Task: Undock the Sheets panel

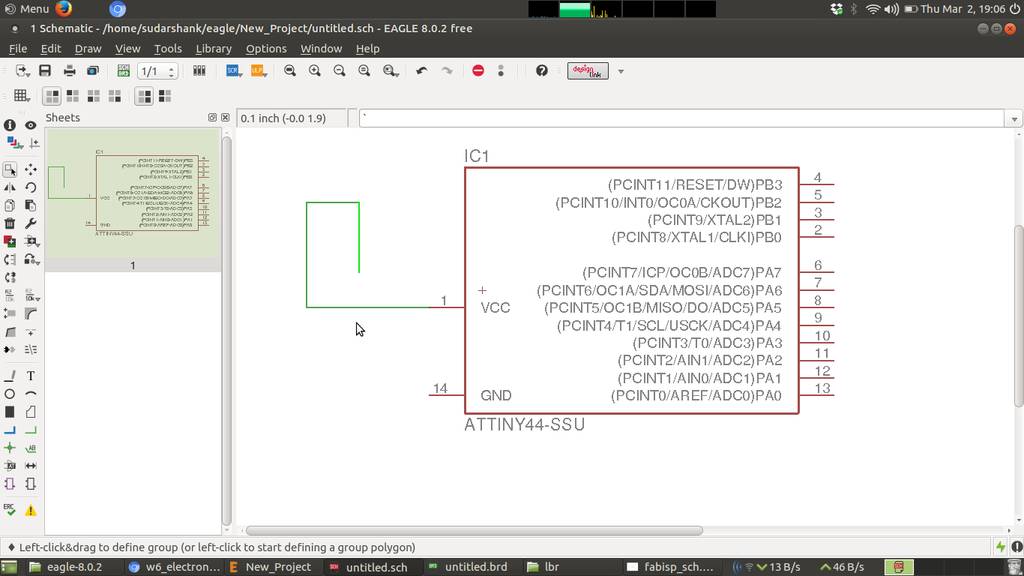Action: (212, 118)
